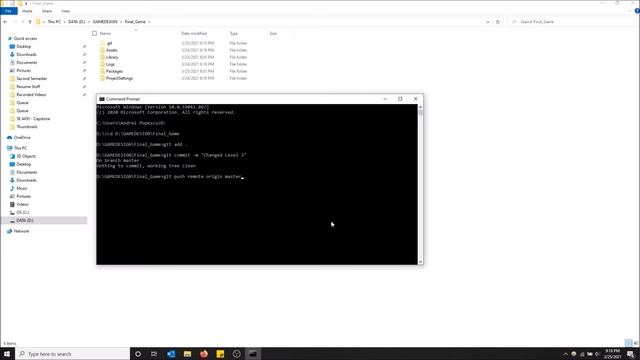This screenshot has width=640, height=360.
Task: Select SE 4450 - Capstone folder
Action: pyautogui.click(x=33, y=119)
